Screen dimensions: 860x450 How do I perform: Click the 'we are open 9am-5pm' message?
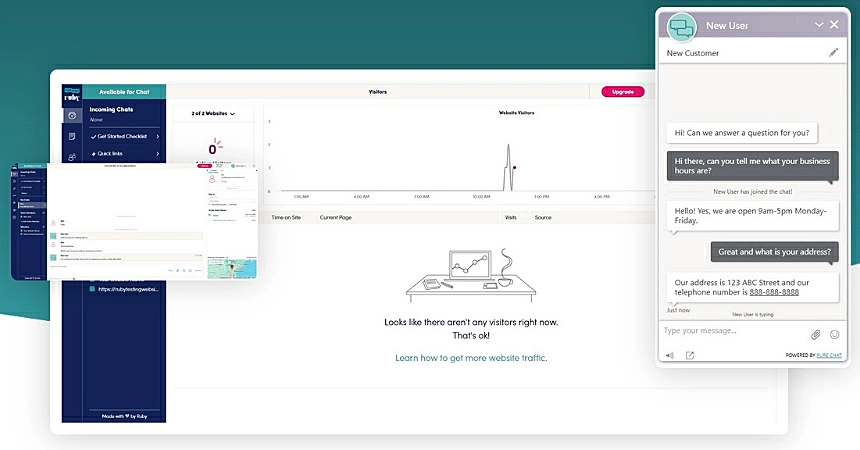click(752, 216)
